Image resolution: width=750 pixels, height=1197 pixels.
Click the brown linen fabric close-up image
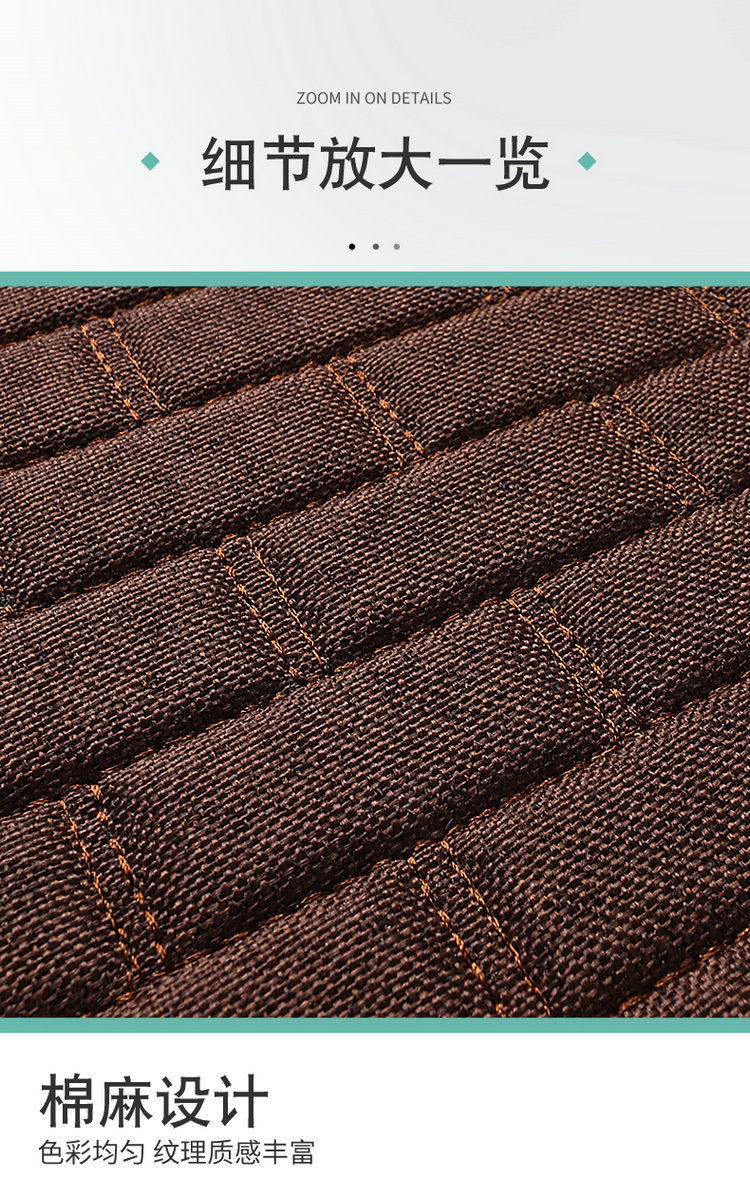(x=375, y=652)
